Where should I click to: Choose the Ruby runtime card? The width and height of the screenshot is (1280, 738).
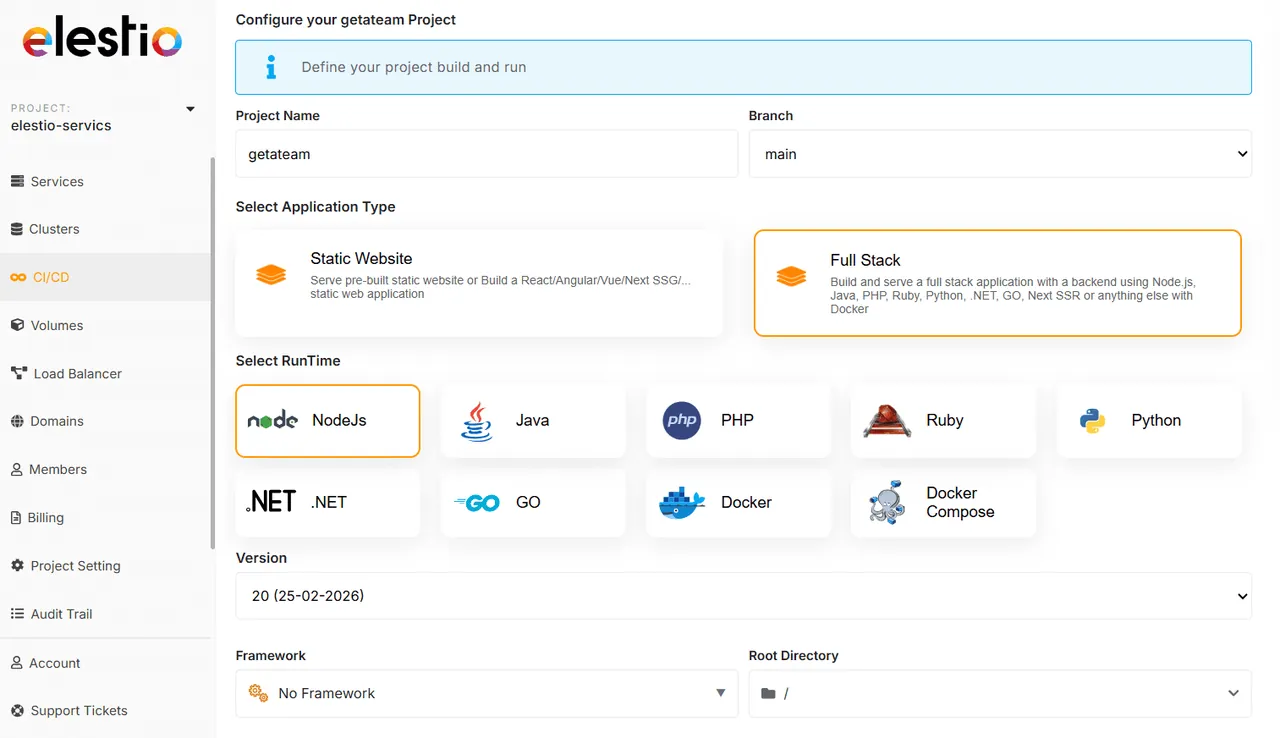[943, 421]
